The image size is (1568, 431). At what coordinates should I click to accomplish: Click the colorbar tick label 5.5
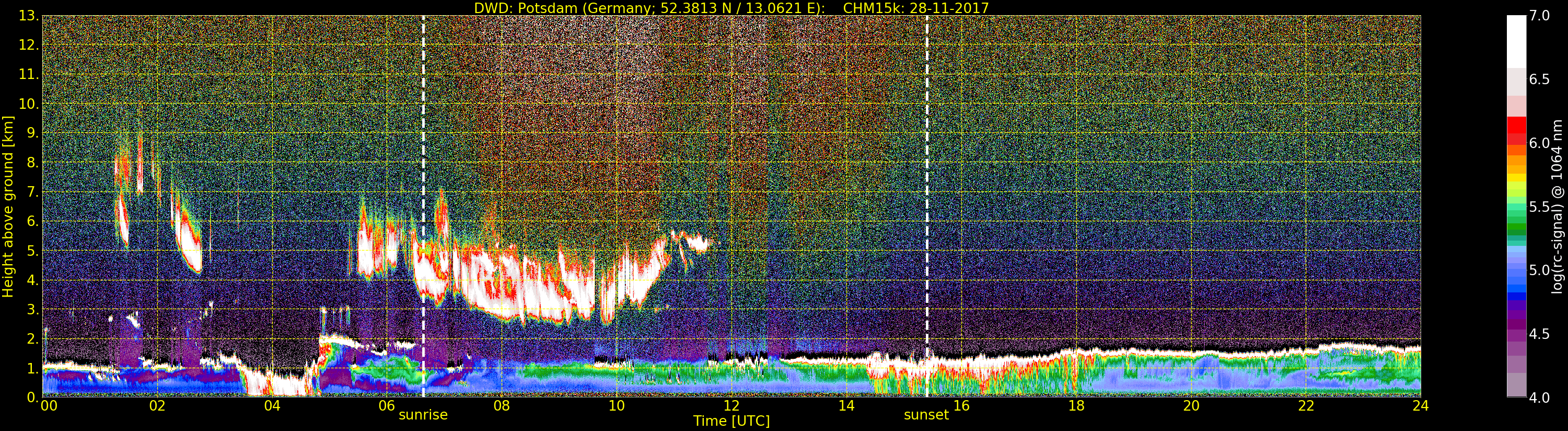[1539, 207]
